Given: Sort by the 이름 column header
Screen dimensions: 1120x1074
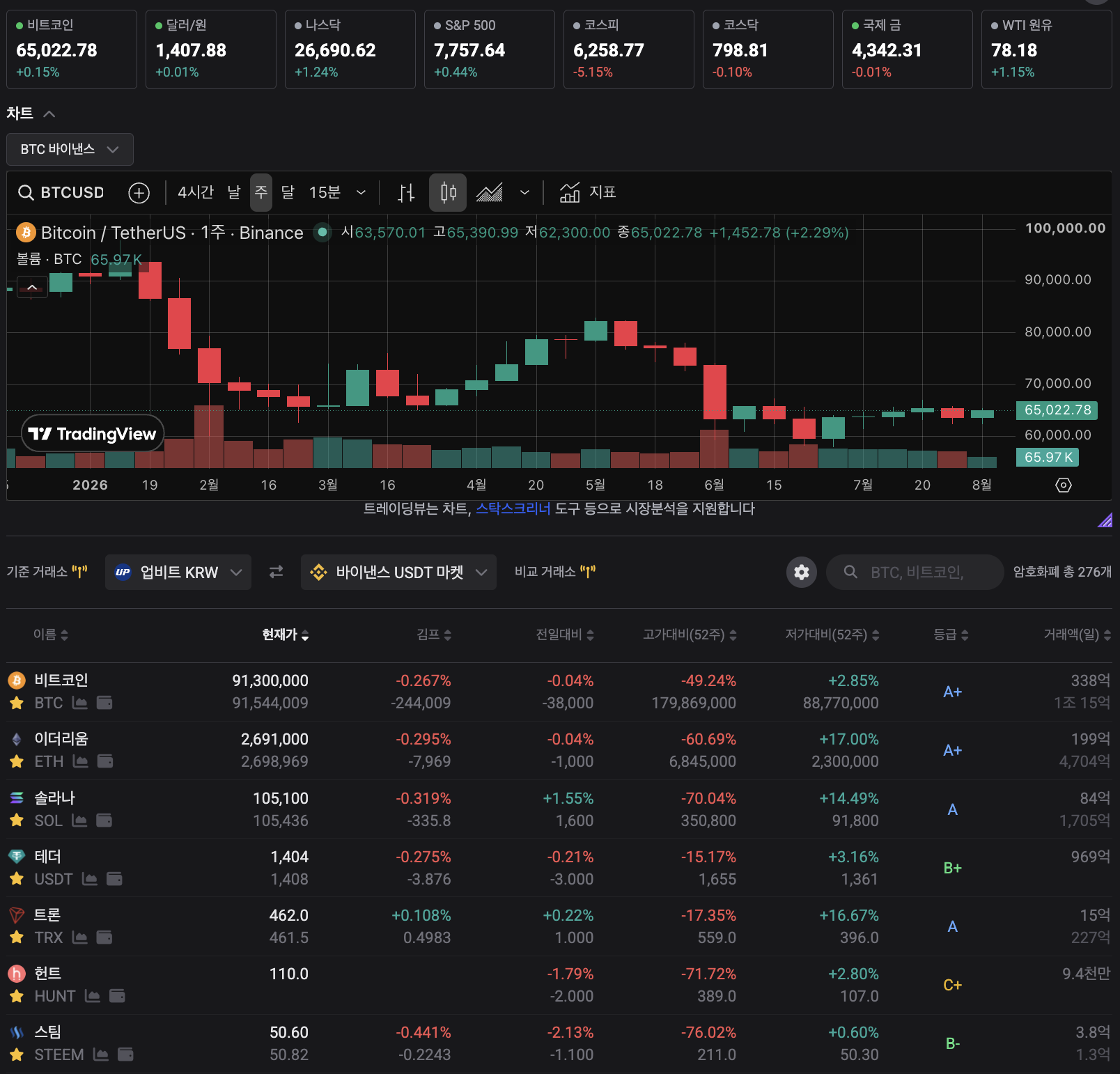Looking at the screenshot, I should pos(51,635).
